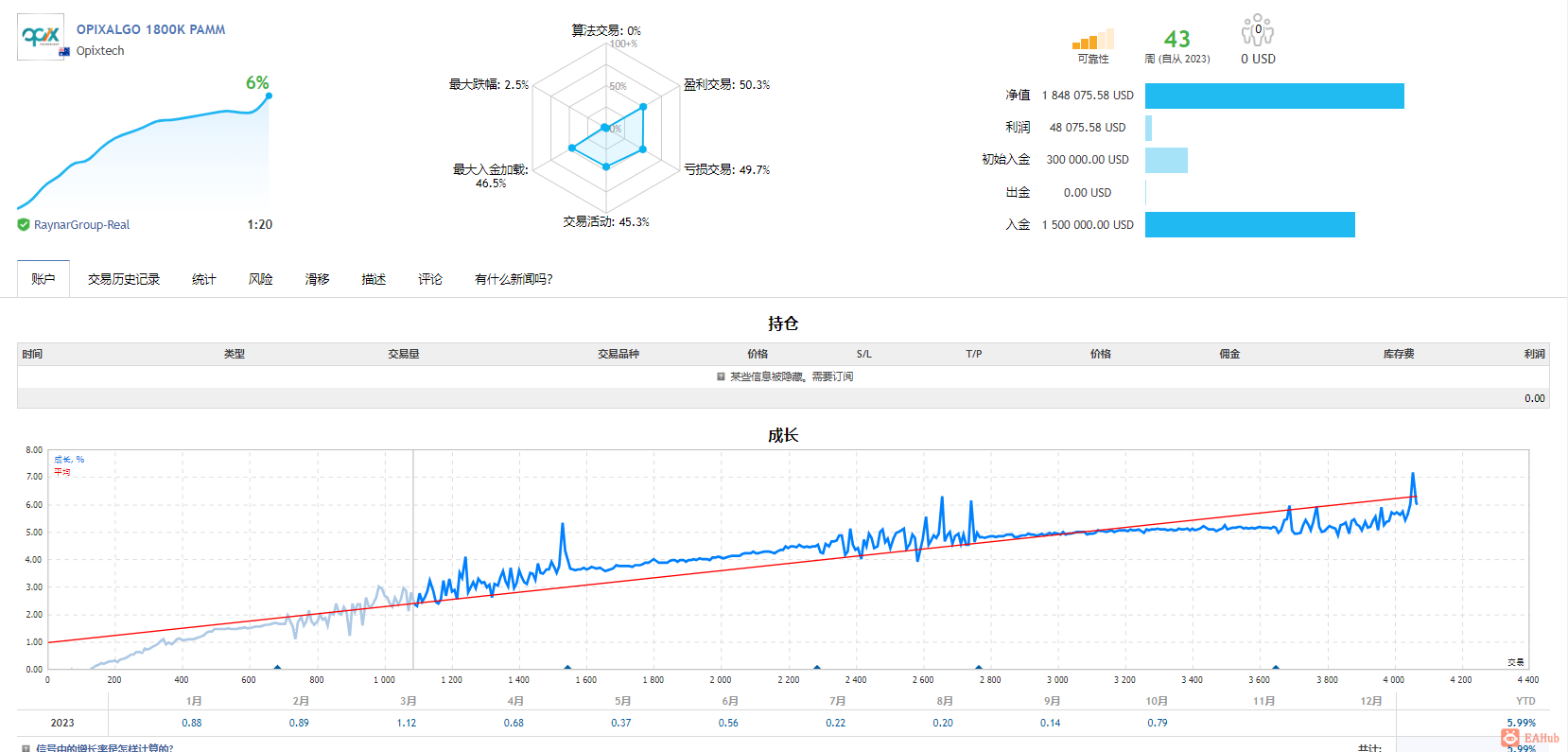Click the 入金 blue bar
The width and height of the screenshot is (1568, 752).
click(1250, 224)
